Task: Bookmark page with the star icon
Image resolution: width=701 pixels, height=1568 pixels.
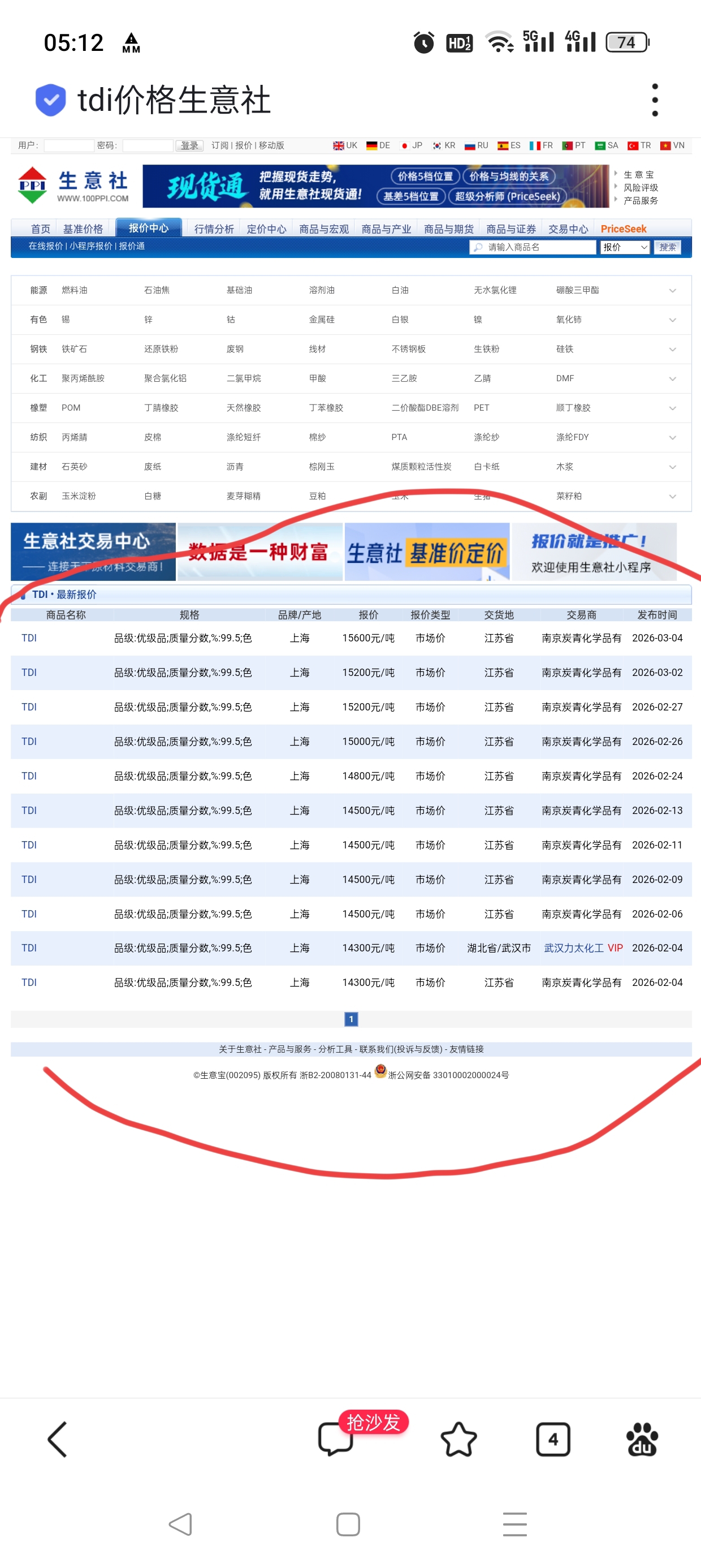Action: (x=458, y=1440)
